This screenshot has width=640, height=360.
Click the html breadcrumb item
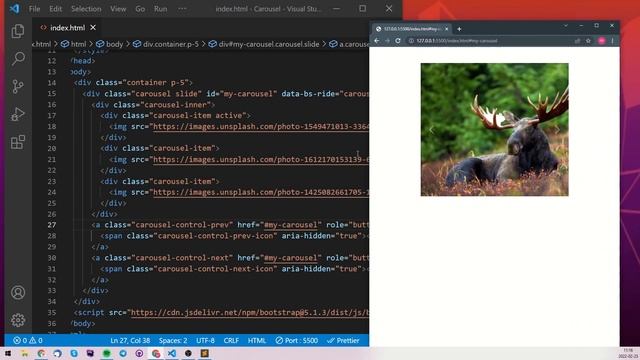point(74,44)
